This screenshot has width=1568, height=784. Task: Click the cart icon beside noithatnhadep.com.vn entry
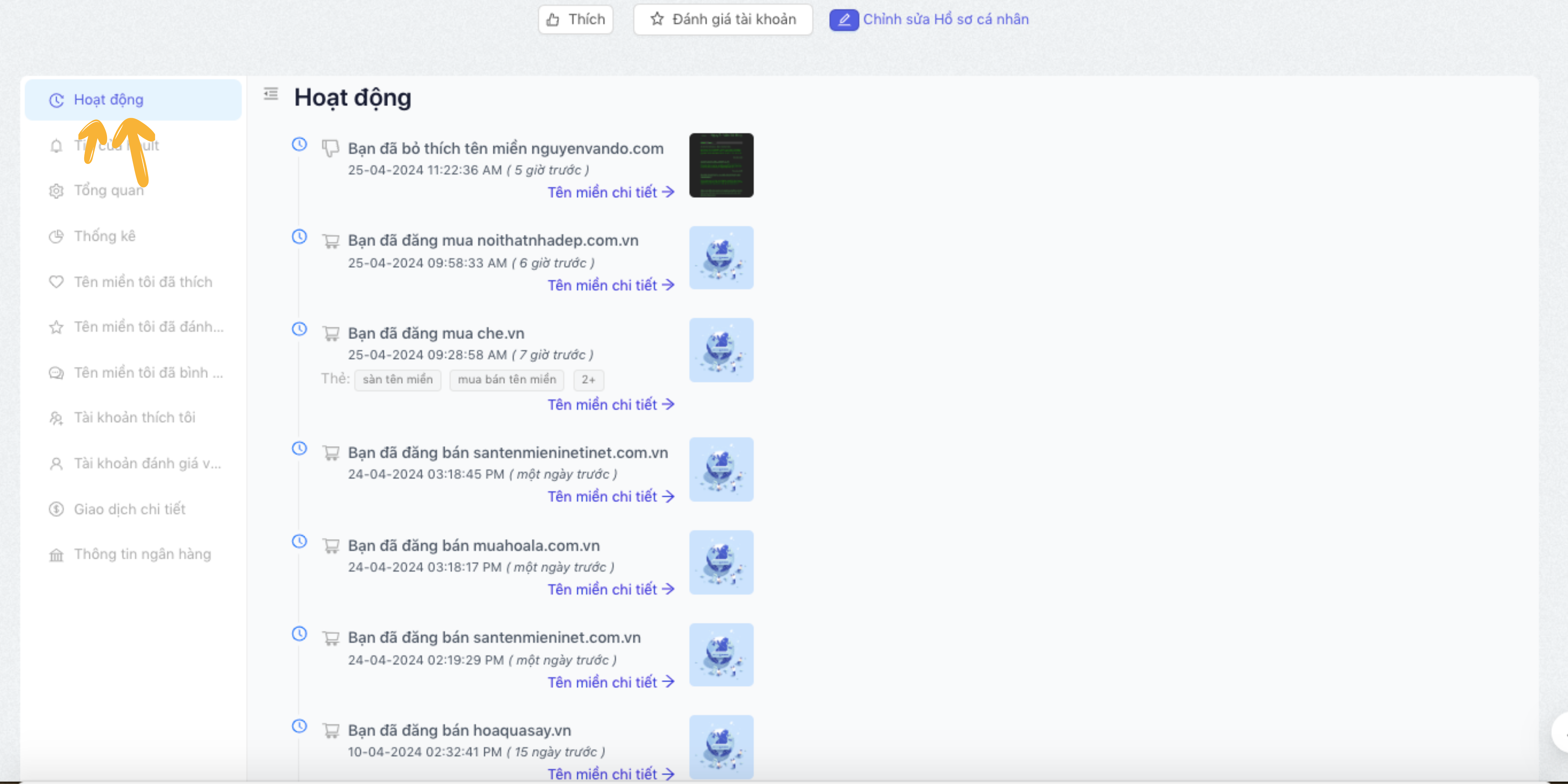[331, 242]
